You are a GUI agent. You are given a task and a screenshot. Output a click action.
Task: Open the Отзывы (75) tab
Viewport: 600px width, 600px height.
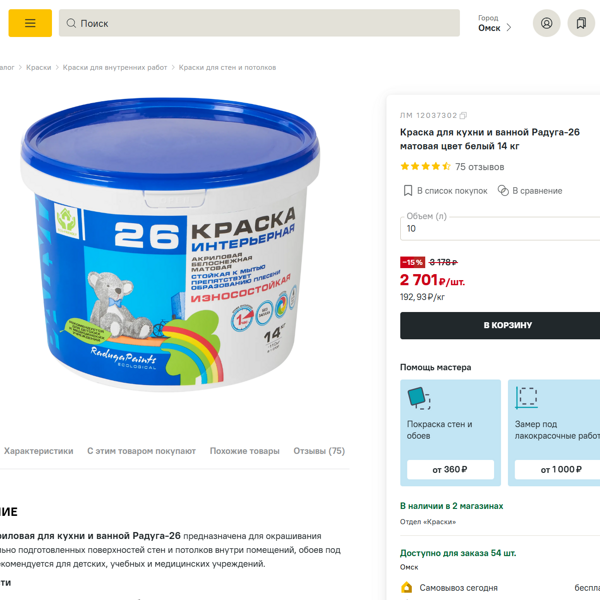pyautogui.click(x=319, y=451)
